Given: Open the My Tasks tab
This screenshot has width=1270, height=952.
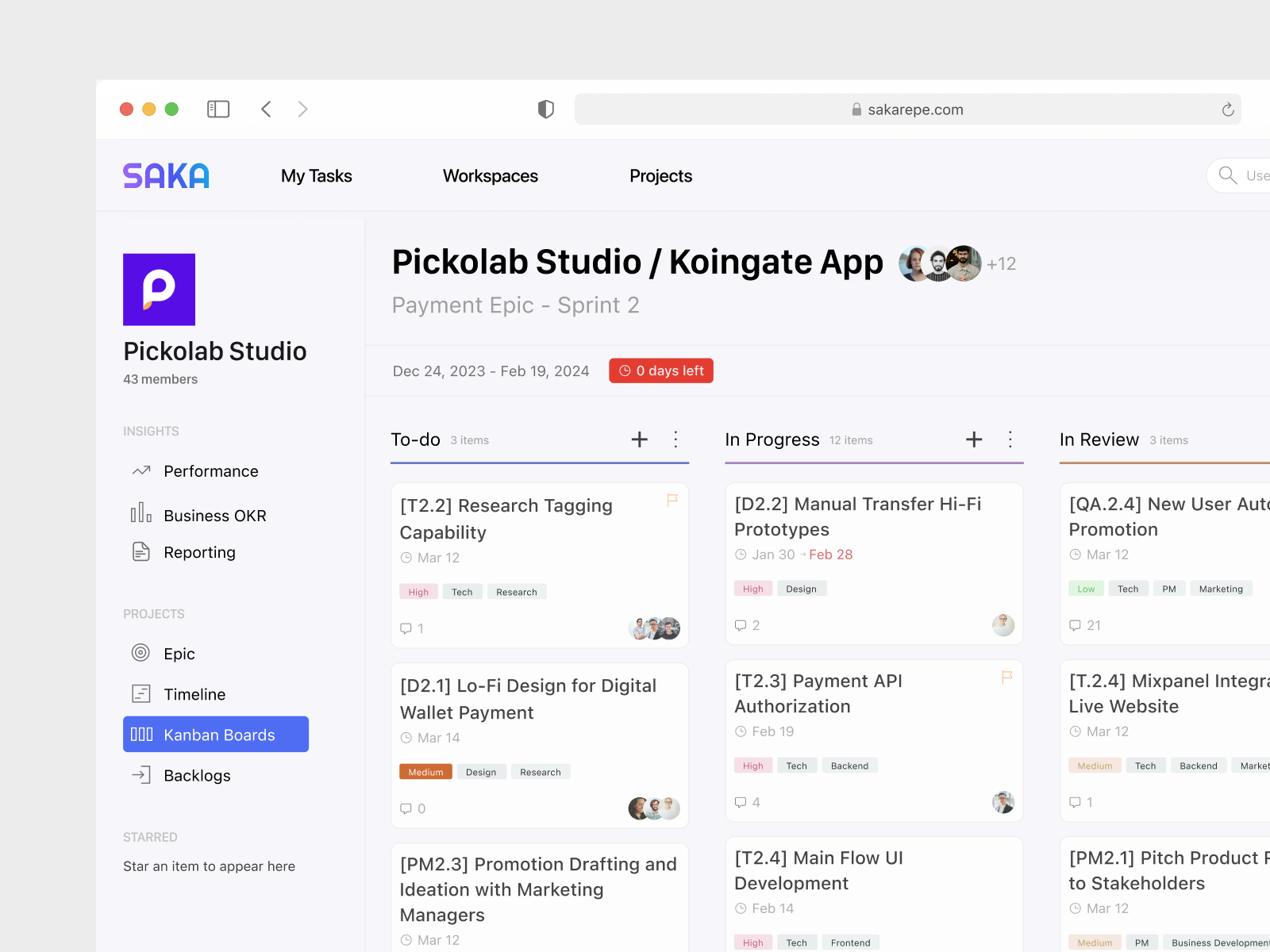Looking at the screenshot, I should 316,176.
